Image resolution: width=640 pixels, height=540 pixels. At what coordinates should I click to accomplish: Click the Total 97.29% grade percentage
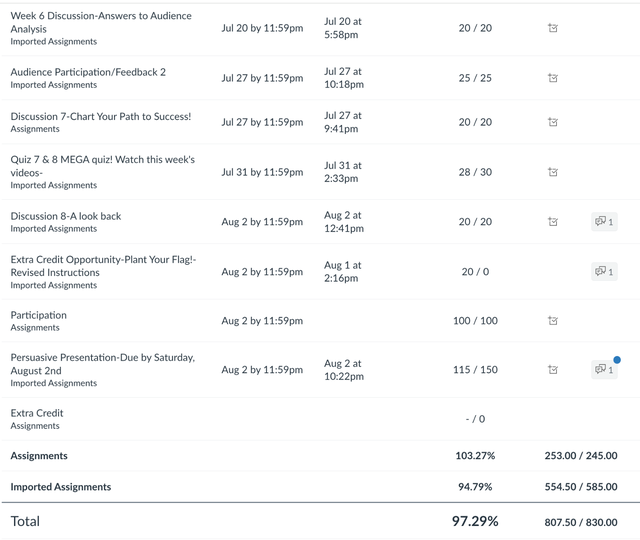[476, 521]
